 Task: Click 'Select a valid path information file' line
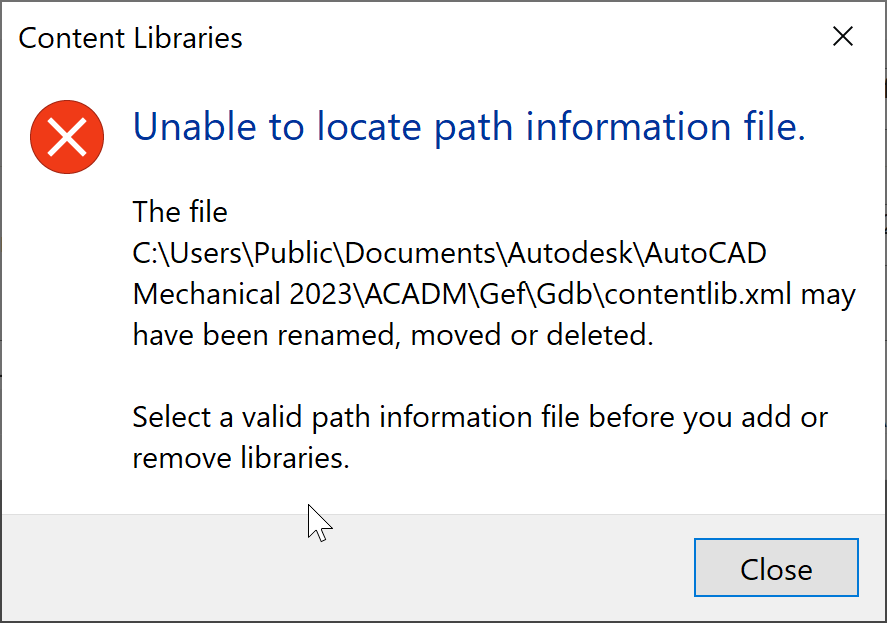point(355,417)
